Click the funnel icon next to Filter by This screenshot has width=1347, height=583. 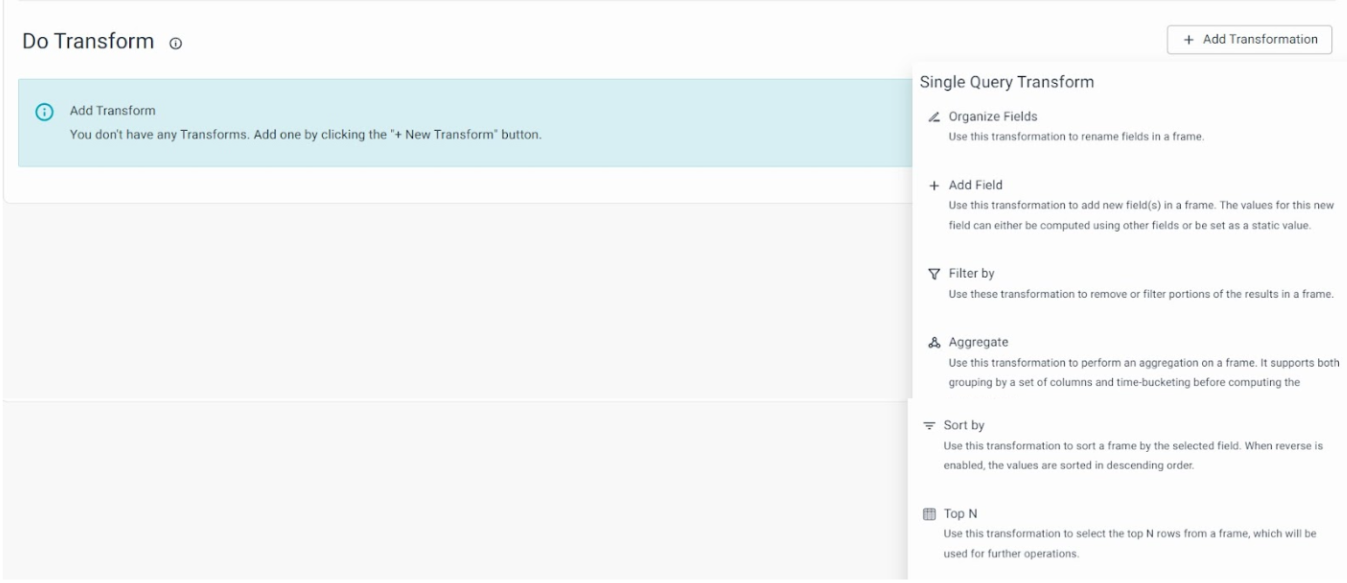[934, 273]
